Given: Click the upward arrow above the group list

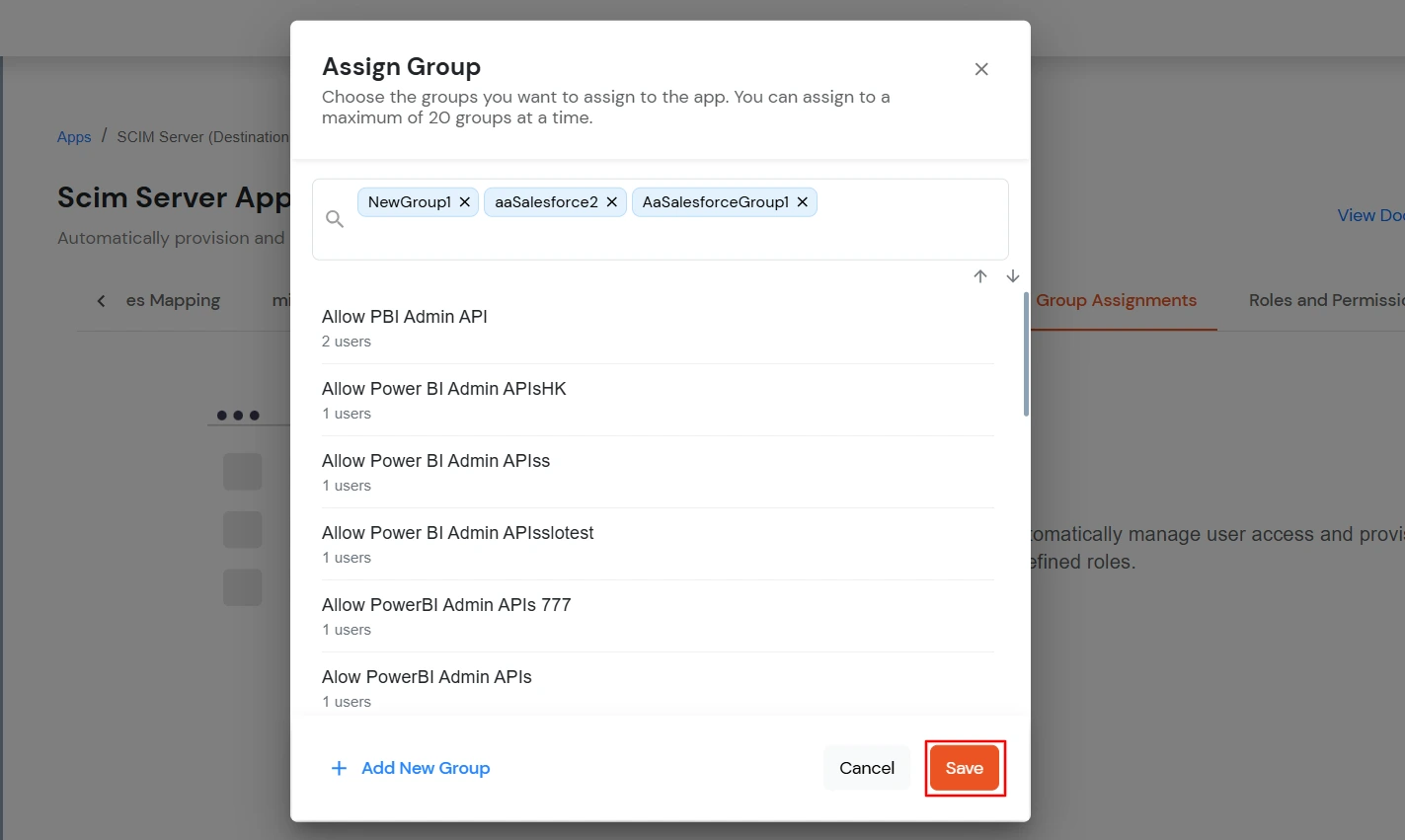Looking at the screenshot, I should tap(980, 275).
